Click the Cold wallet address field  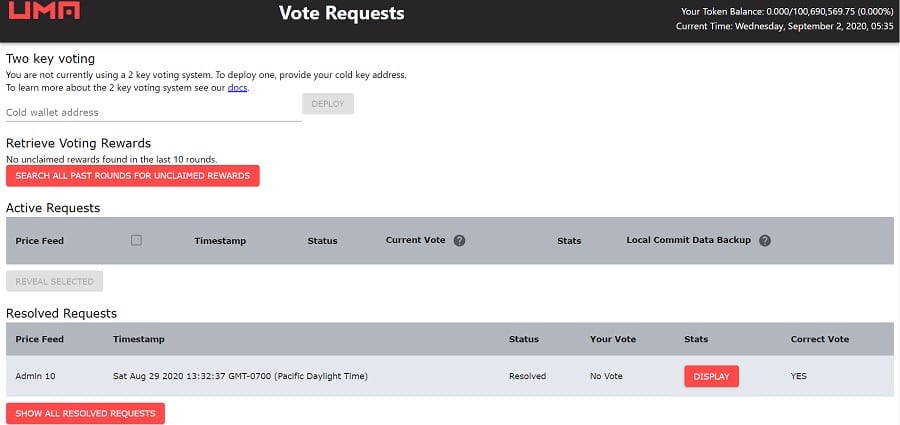153,112
